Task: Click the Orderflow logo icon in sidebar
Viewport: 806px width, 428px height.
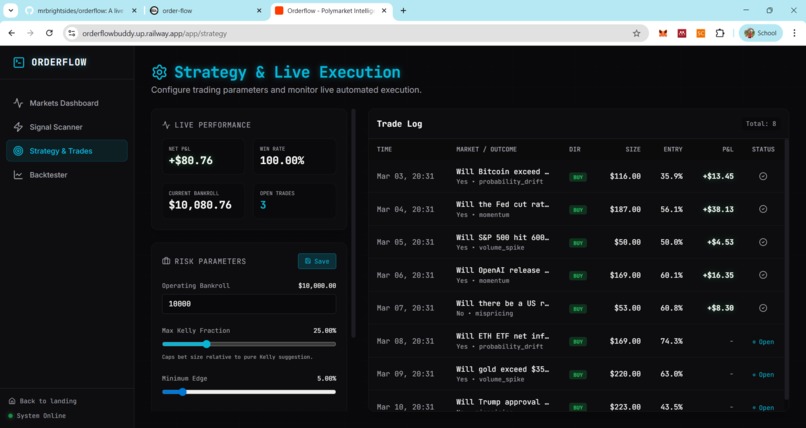Action: pos(19,63)
